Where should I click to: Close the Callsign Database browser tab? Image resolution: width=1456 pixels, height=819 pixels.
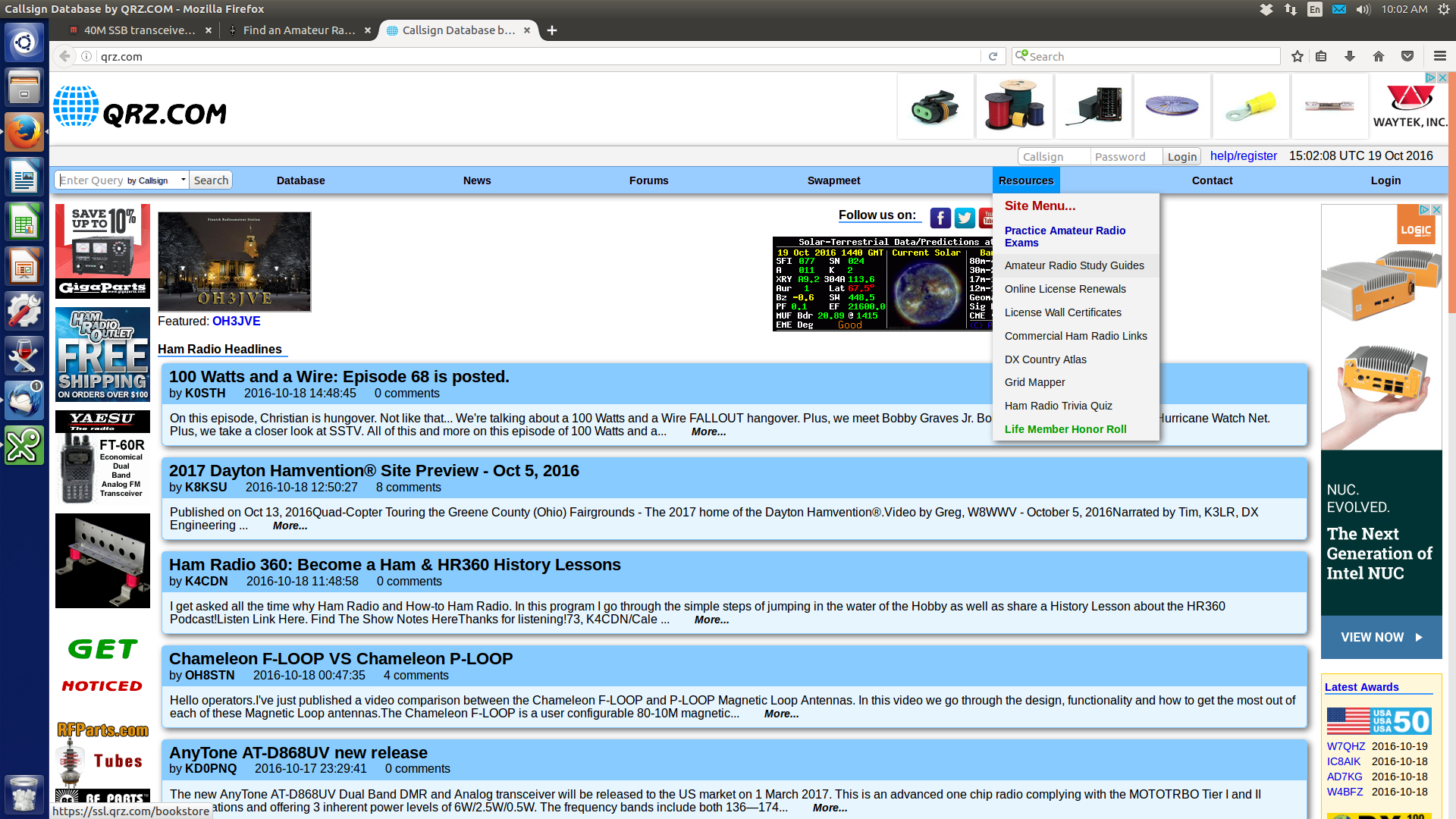pyautogui.click(x=527, y=30)
